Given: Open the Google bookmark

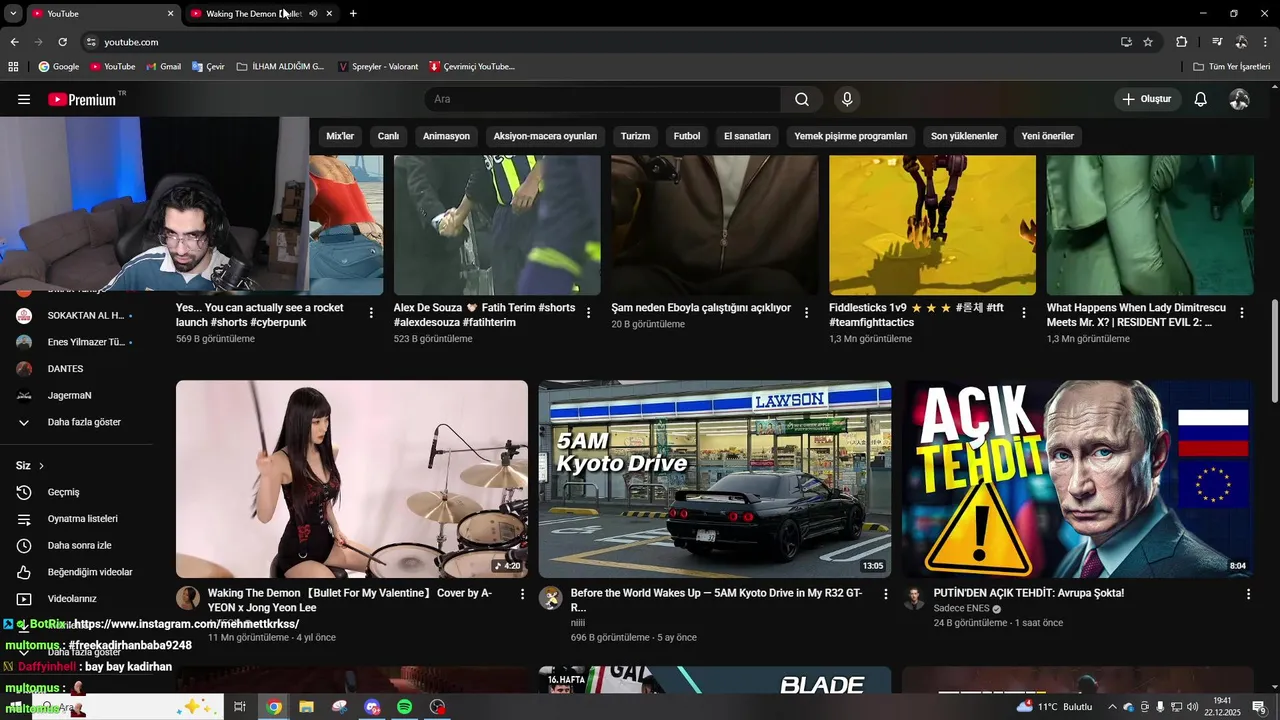Looking at the screenshot, I should click(59, 67).
